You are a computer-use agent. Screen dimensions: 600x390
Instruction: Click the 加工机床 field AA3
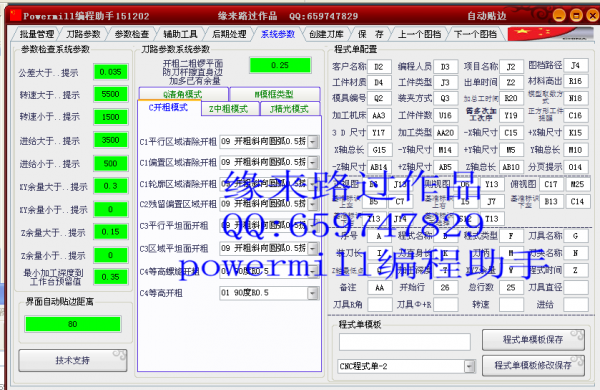point(379,115)
